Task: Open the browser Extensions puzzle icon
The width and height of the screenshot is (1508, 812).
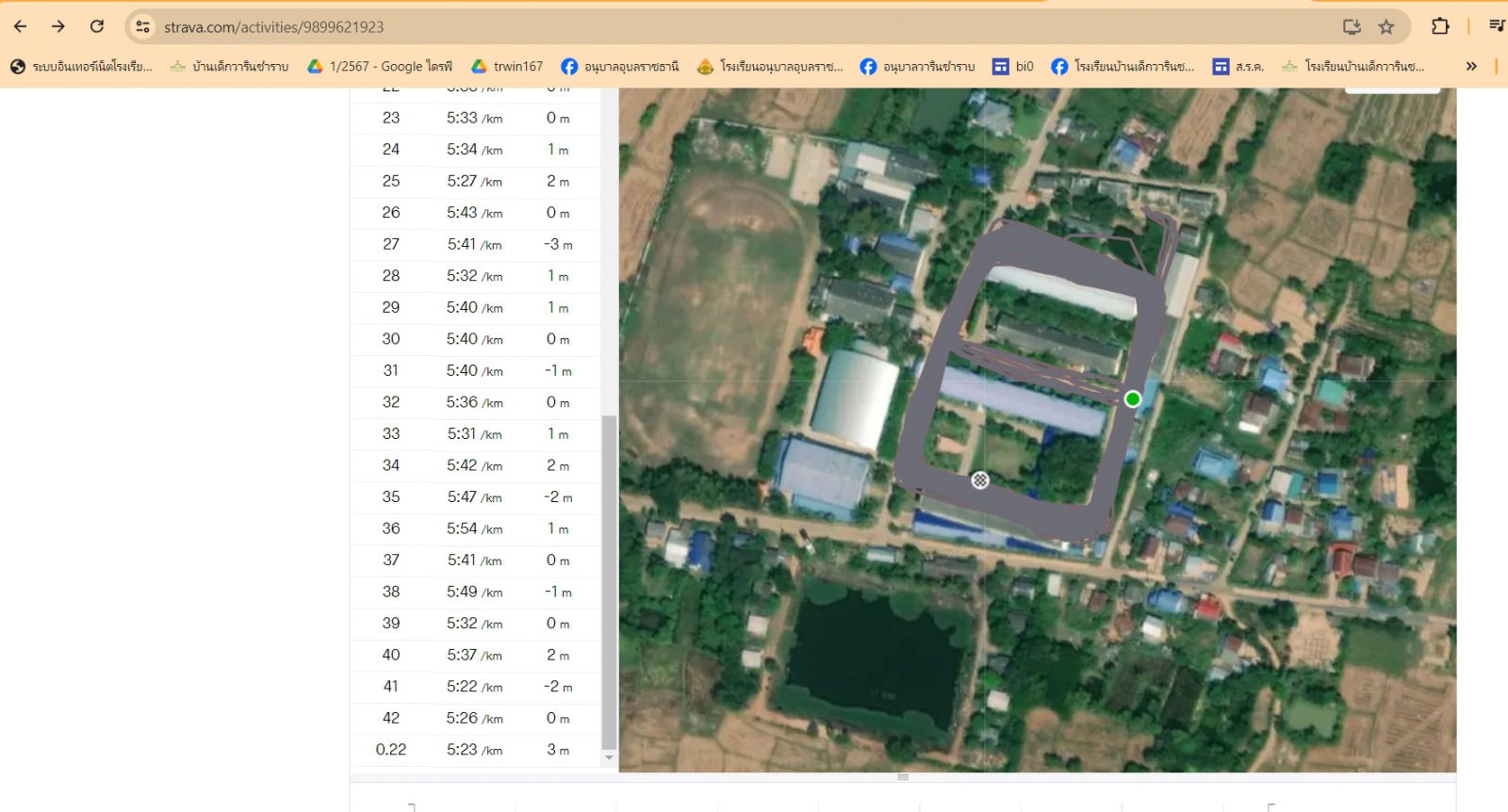Action: pos(1439,26)
